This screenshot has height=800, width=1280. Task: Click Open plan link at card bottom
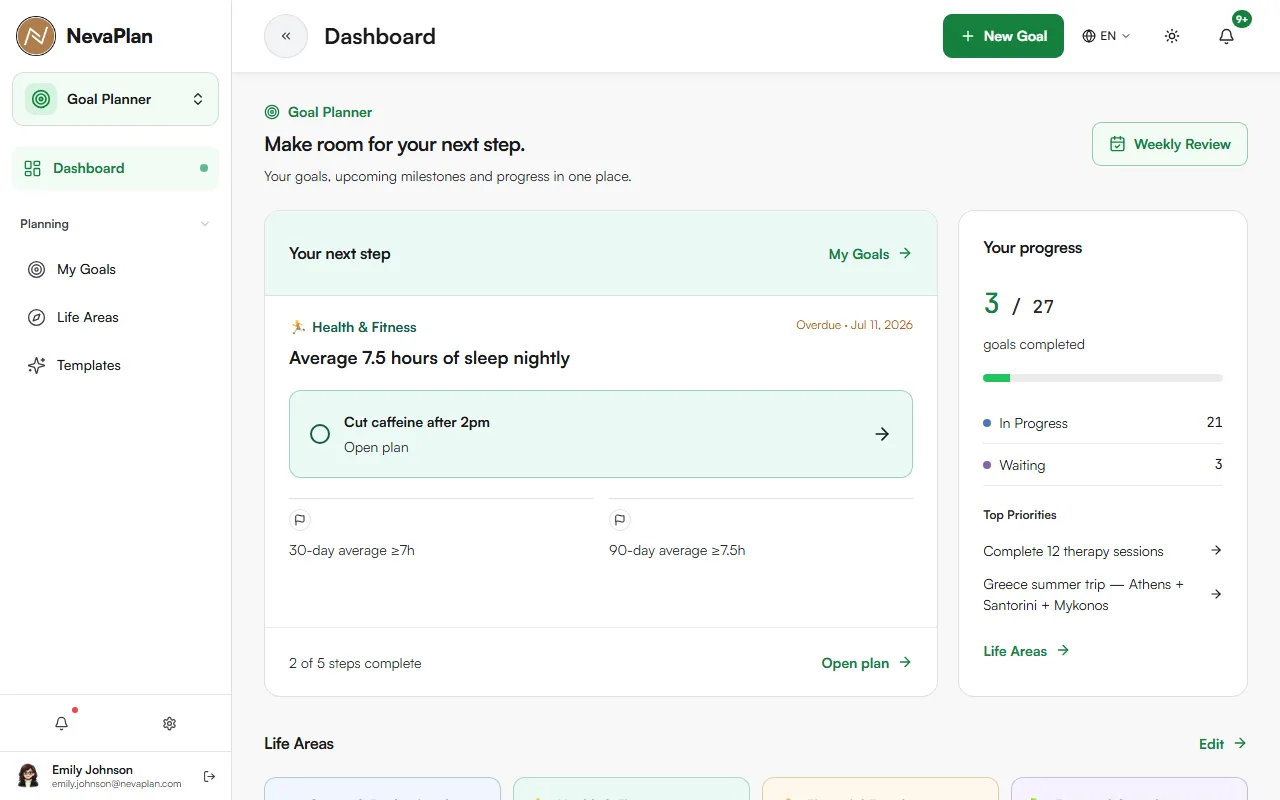(866, 663)
